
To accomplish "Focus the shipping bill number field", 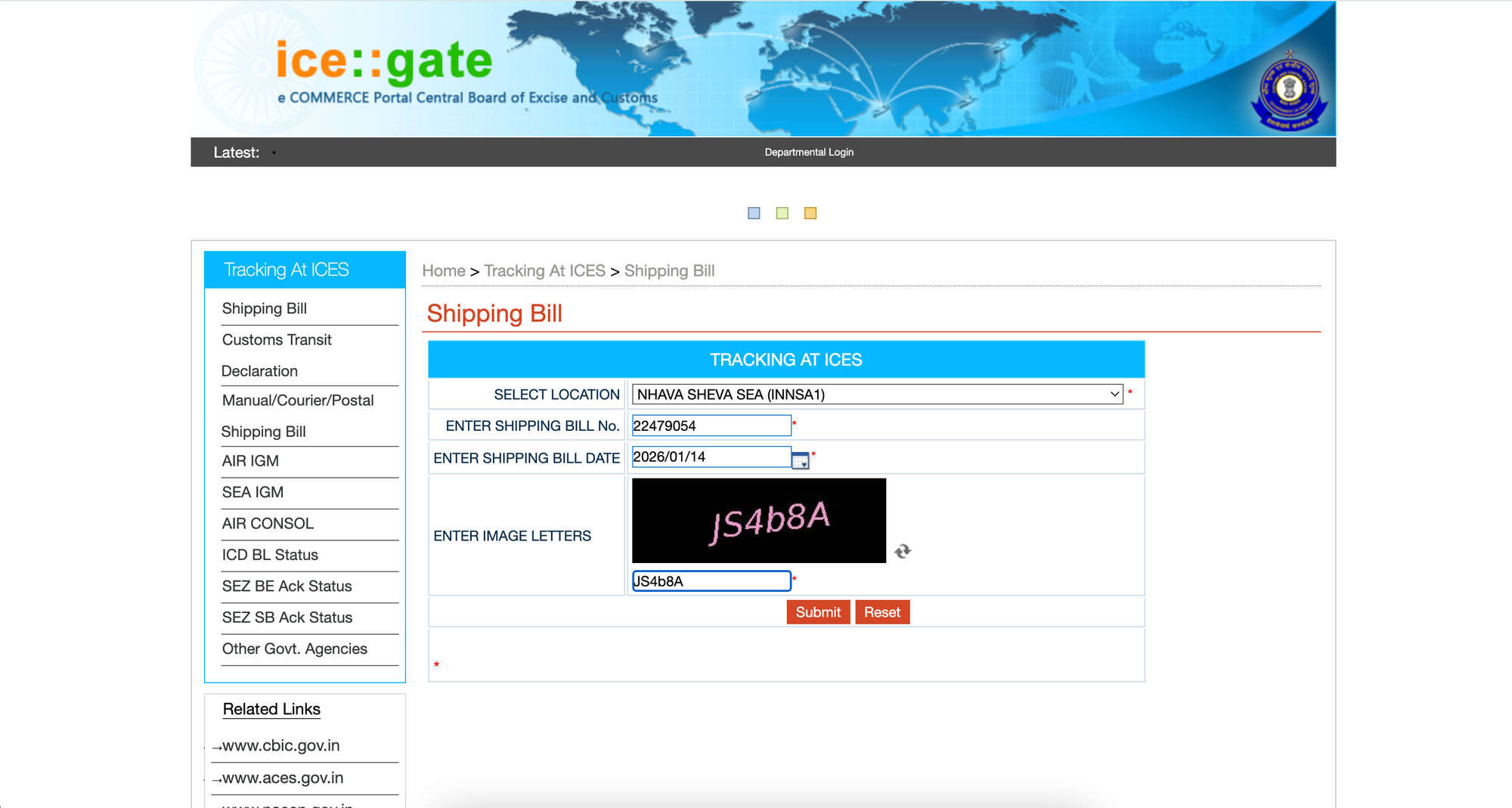I will coord(711,426).
